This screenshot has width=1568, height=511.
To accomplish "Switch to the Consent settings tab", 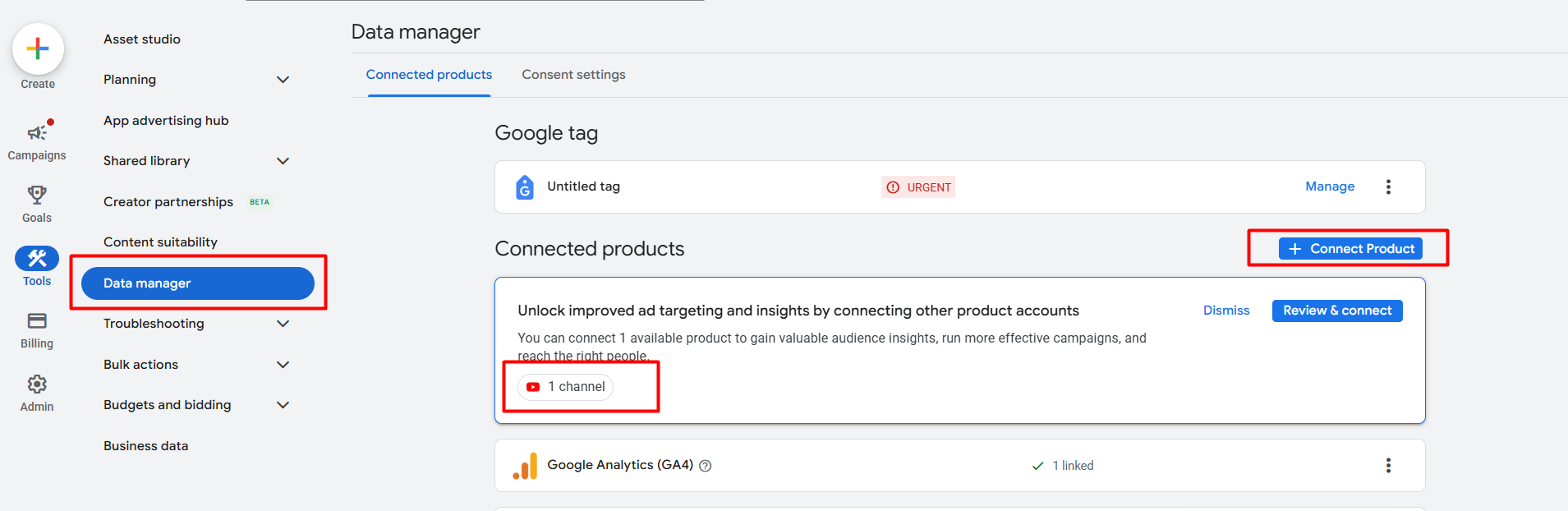I will coord(573,75).
